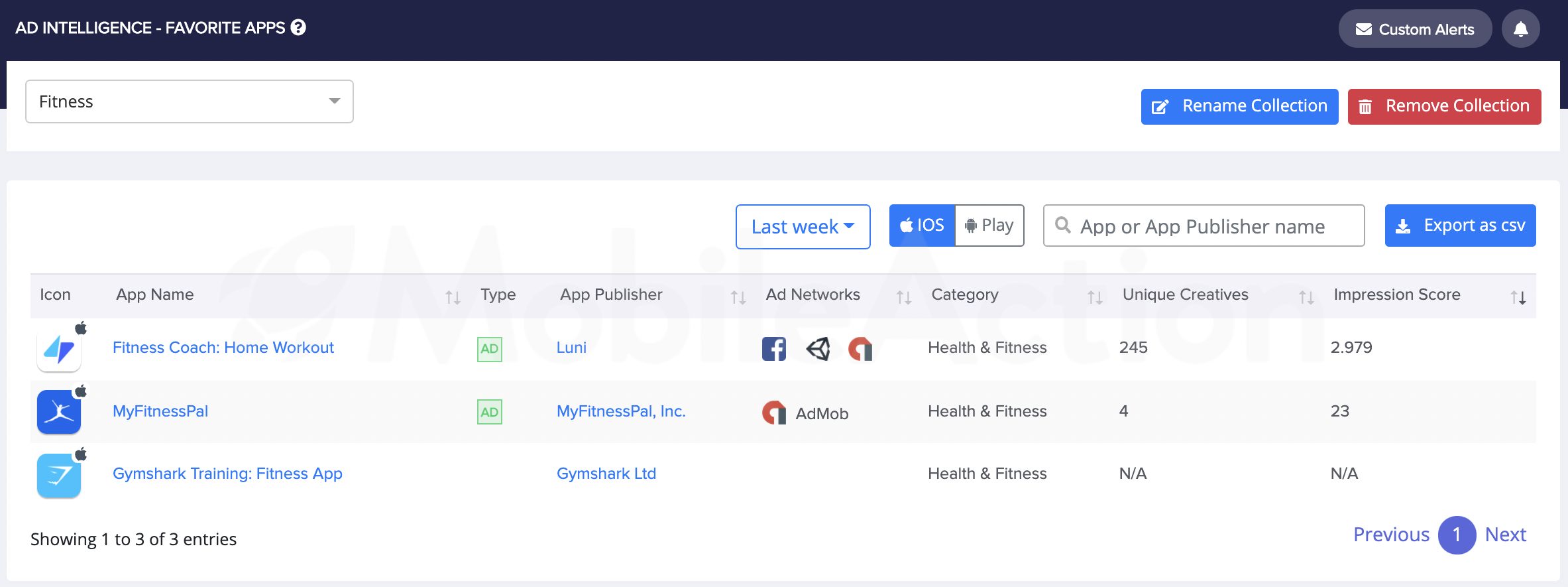Sort by Unique Creatives column arrows

1306,297
